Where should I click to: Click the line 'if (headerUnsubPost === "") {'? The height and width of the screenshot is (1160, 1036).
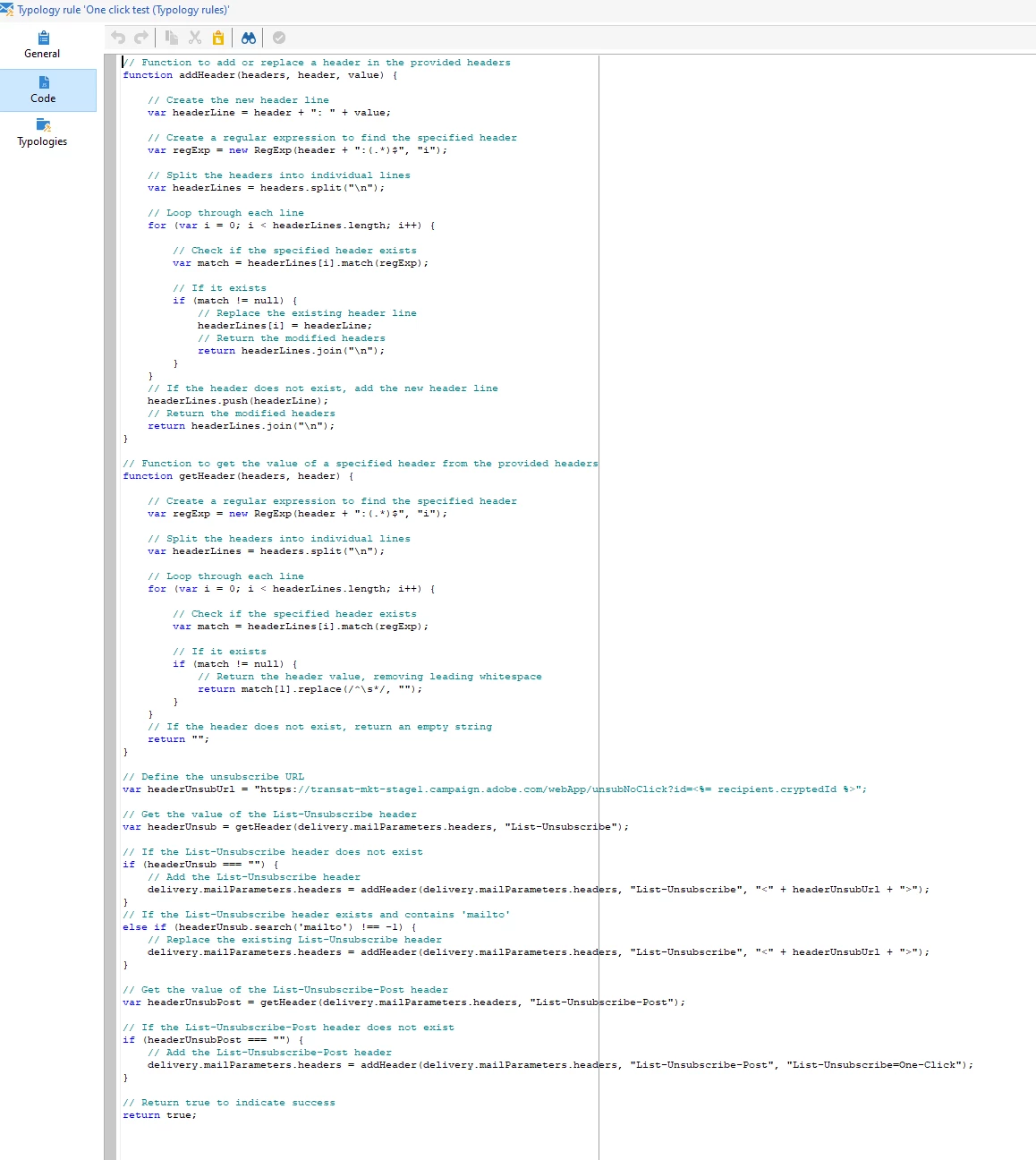tap(213, 1040)
